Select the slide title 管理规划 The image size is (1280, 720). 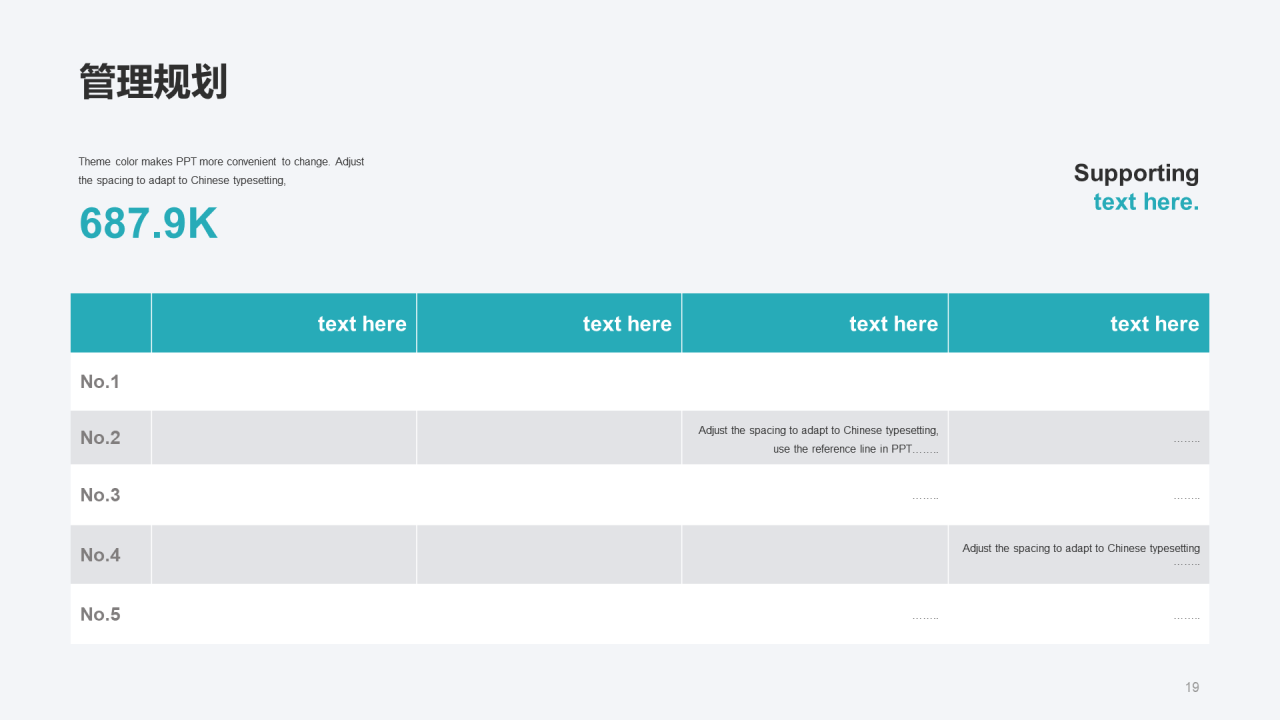(x=153, y=82)
